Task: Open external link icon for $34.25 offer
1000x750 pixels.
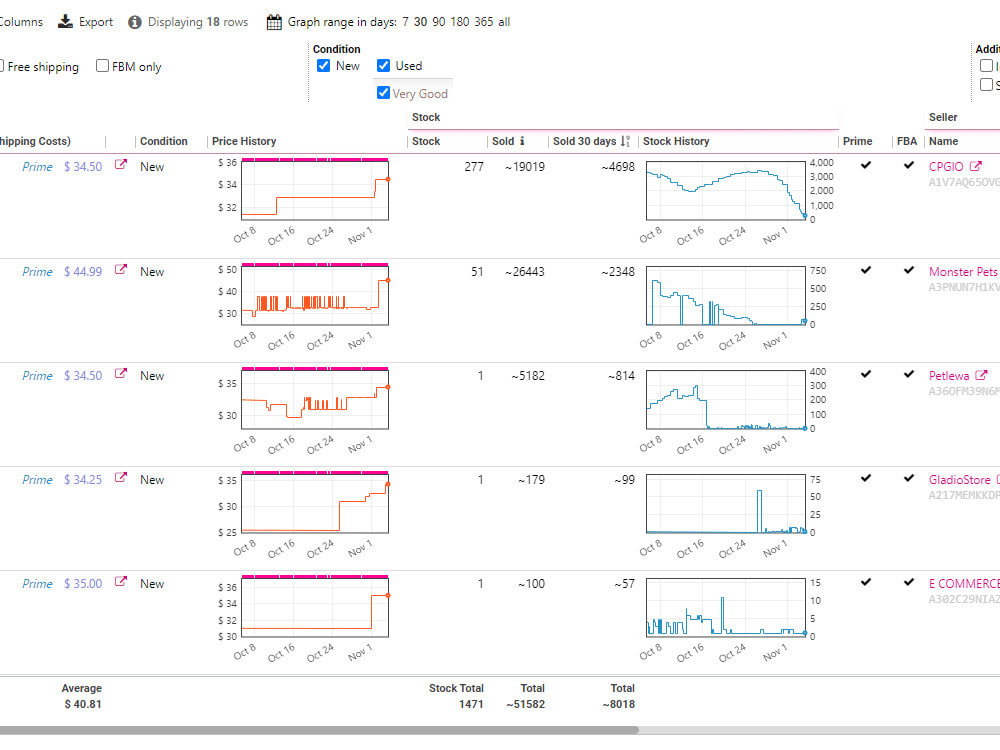Action: 121,477
